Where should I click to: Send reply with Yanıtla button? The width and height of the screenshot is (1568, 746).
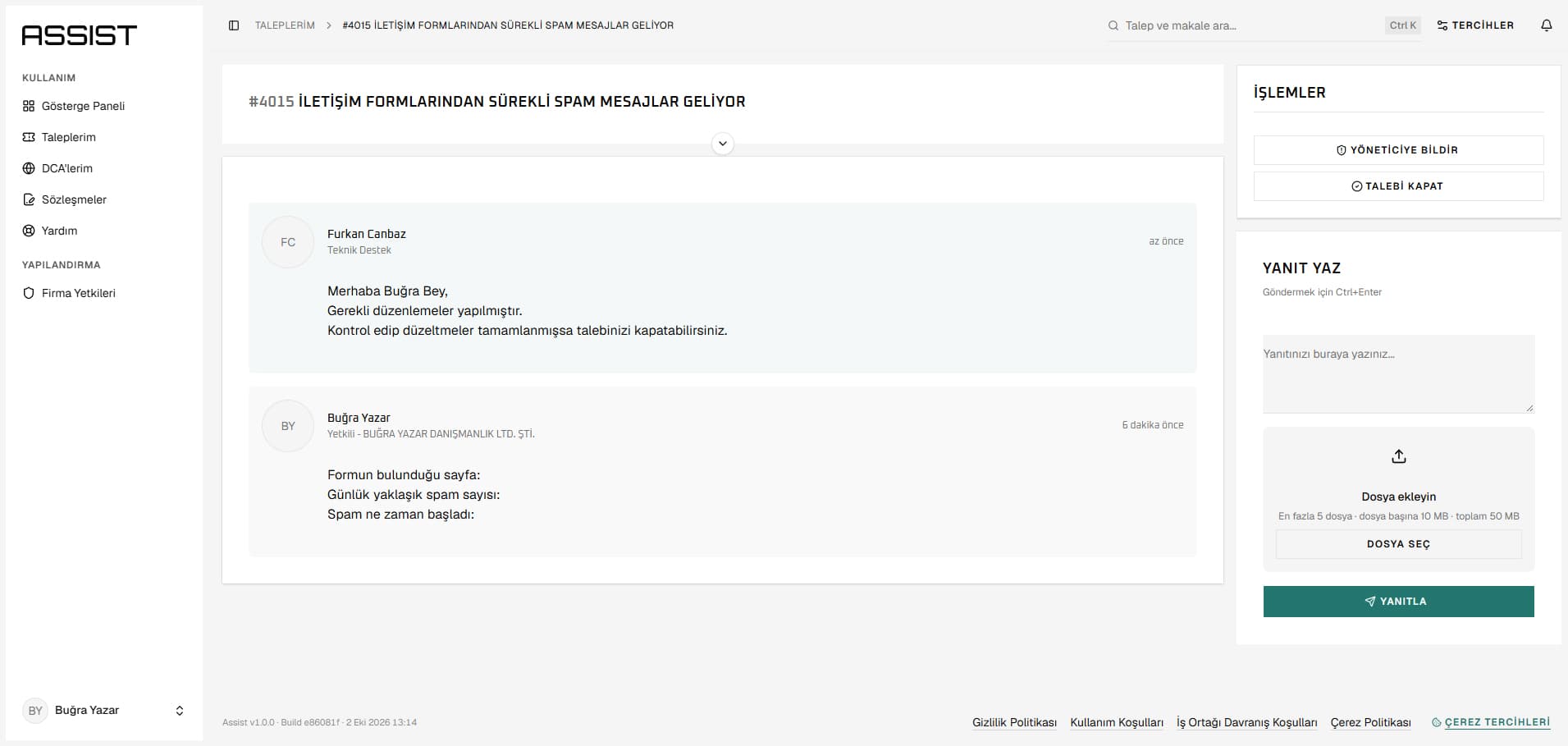pyautogui.click(x=1399, y=602)
